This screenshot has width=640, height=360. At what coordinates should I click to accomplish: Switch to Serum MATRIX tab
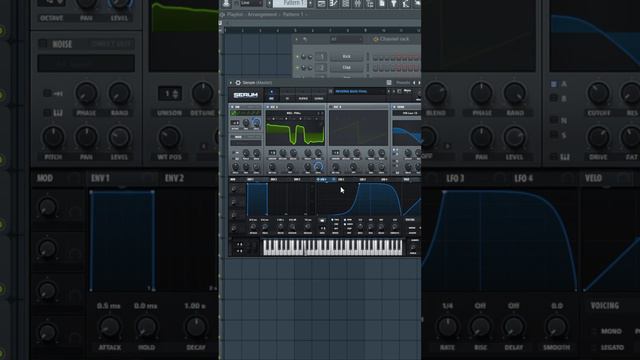303,95
